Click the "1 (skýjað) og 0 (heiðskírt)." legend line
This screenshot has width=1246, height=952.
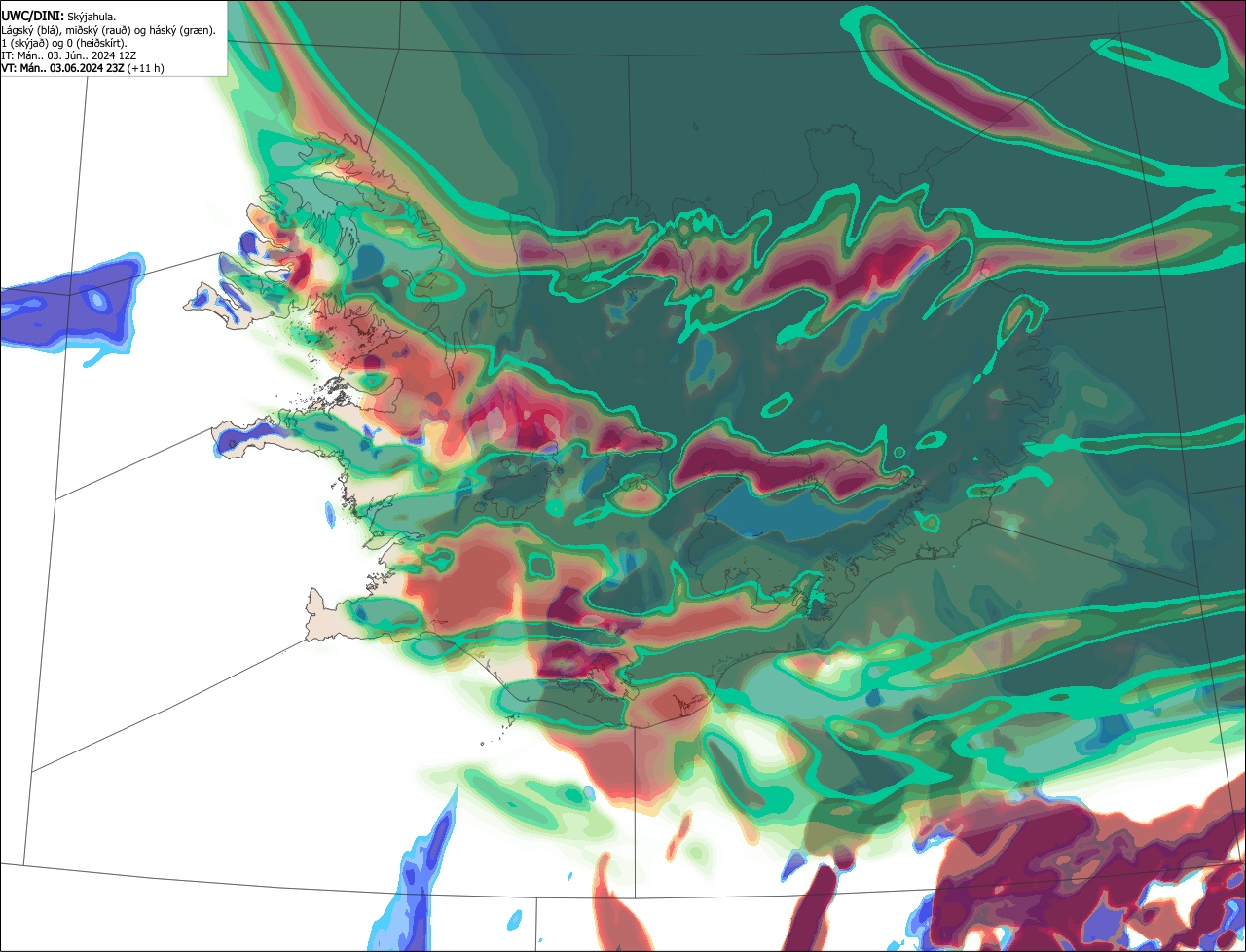pos(64,43)
